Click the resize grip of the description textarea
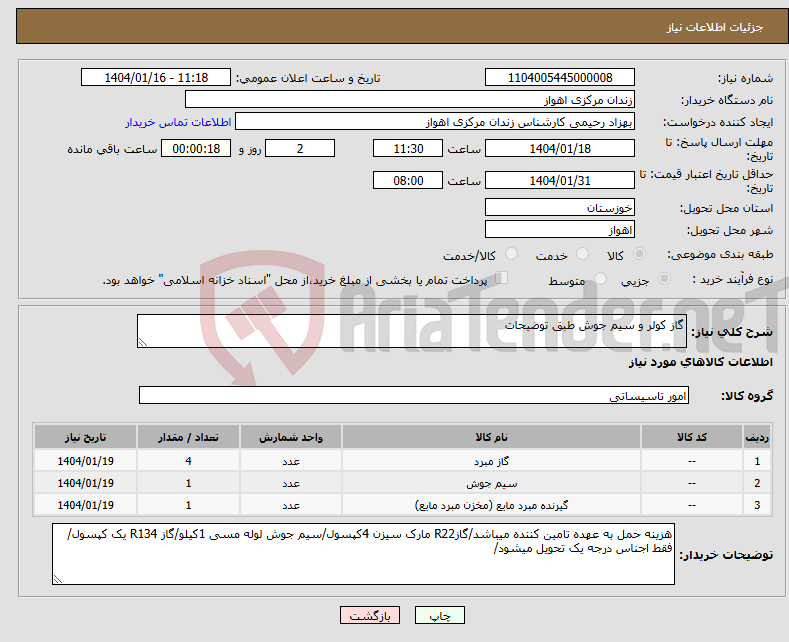 [142, 342]
